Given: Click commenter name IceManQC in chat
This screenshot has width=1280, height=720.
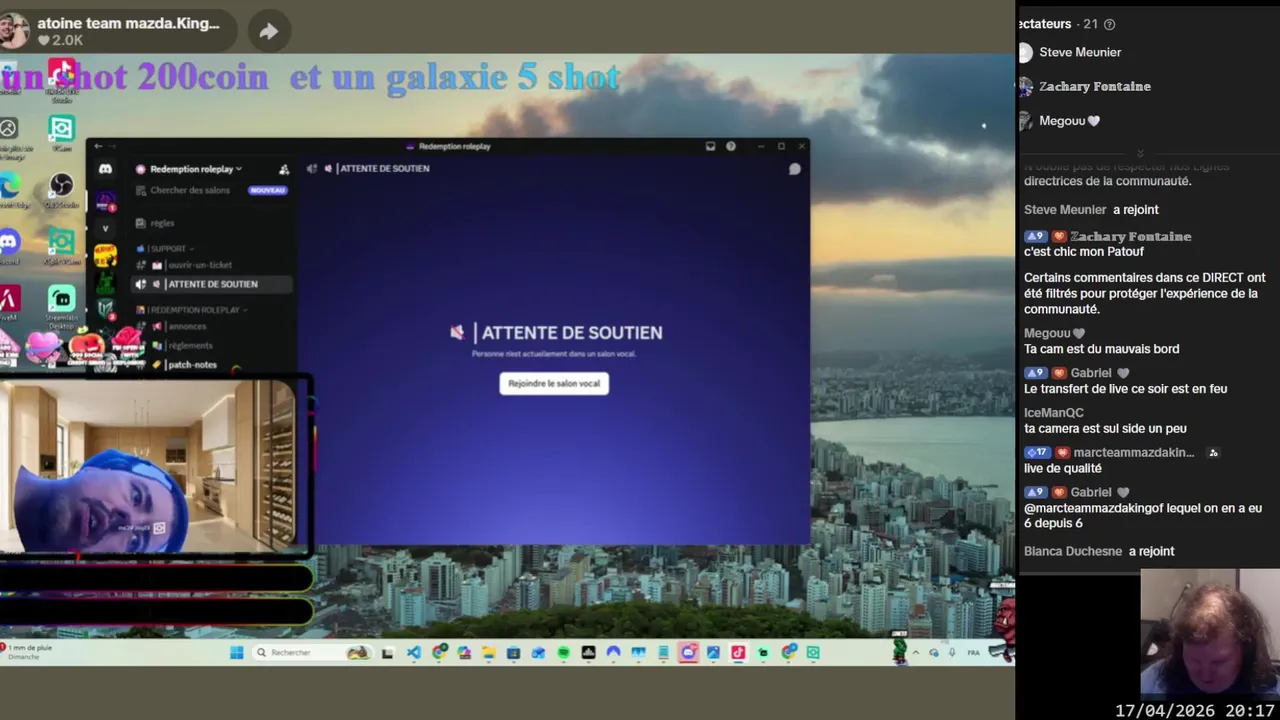Looking at the screenshot, I should coord(1053,413).
